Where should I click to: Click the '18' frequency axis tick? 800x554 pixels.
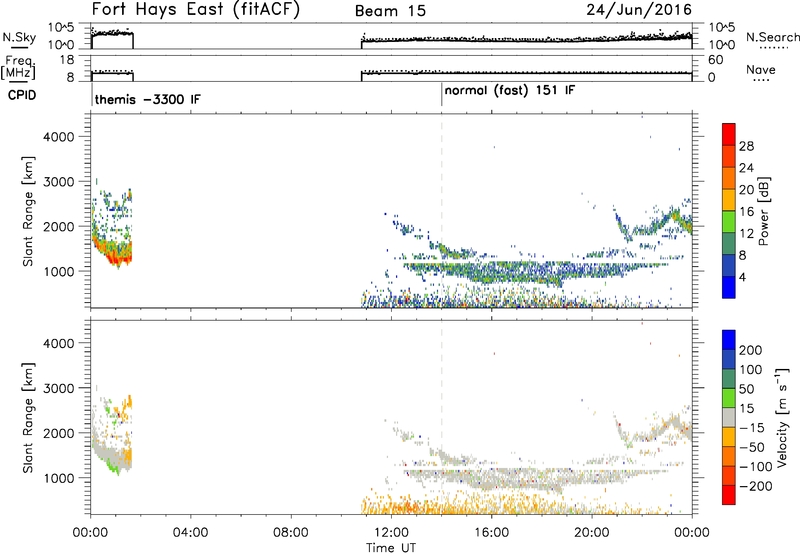pyautogui.click(x=67, y=60)
